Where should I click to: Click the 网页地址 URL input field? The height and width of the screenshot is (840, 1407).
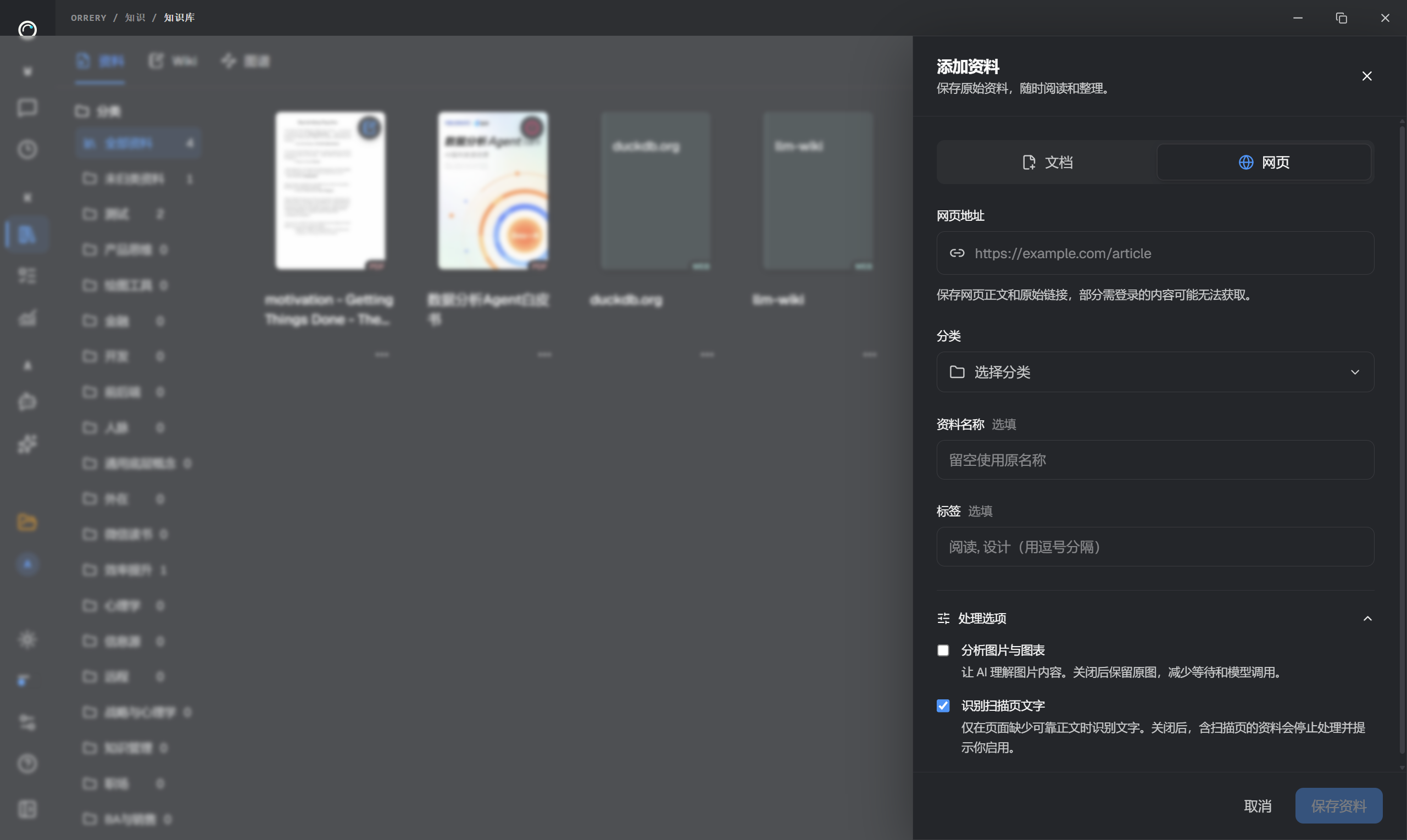(x=1155, y=253)
